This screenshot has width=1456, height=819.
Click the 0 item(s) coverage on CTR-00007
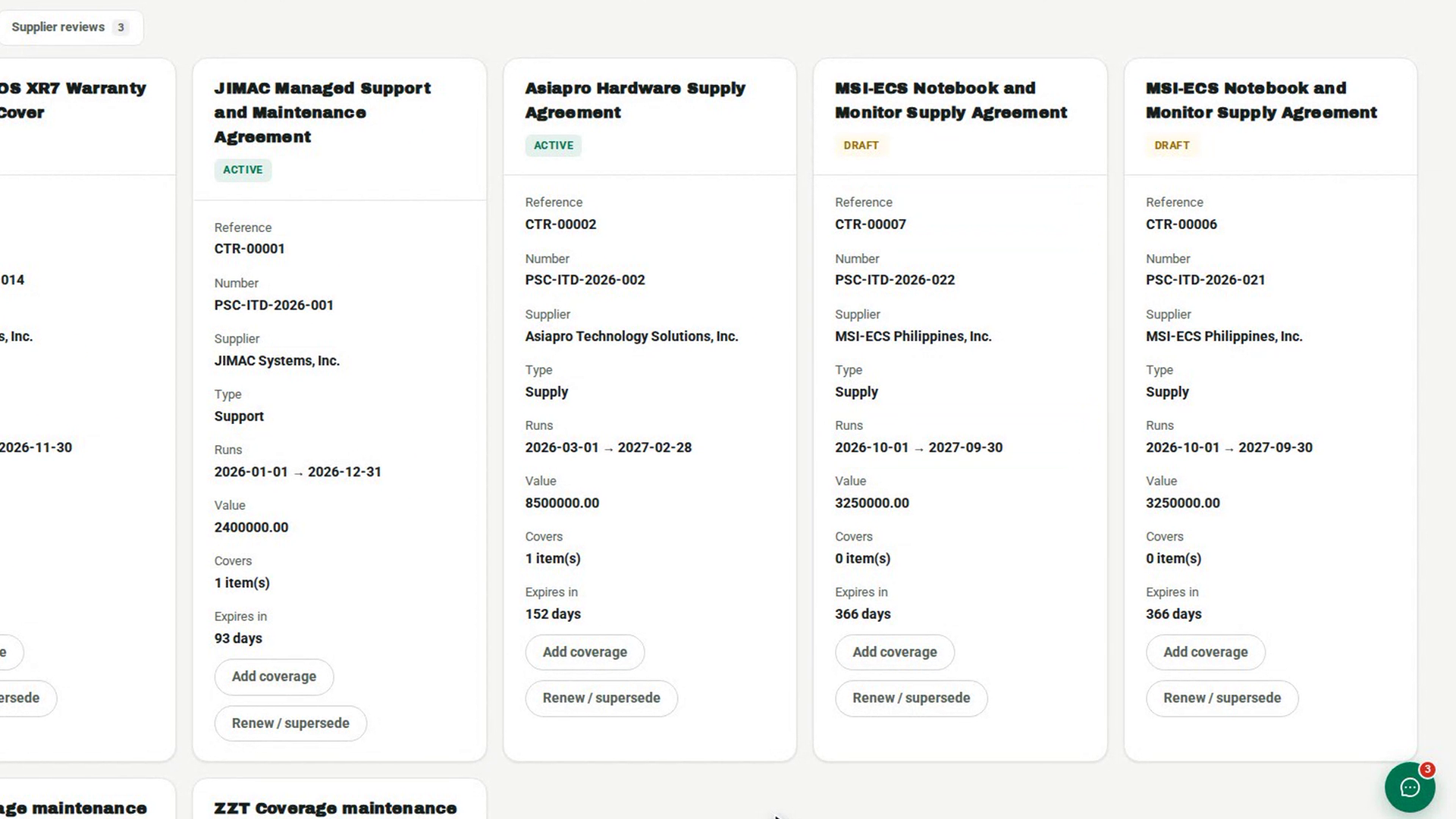[x=863, y=559]
